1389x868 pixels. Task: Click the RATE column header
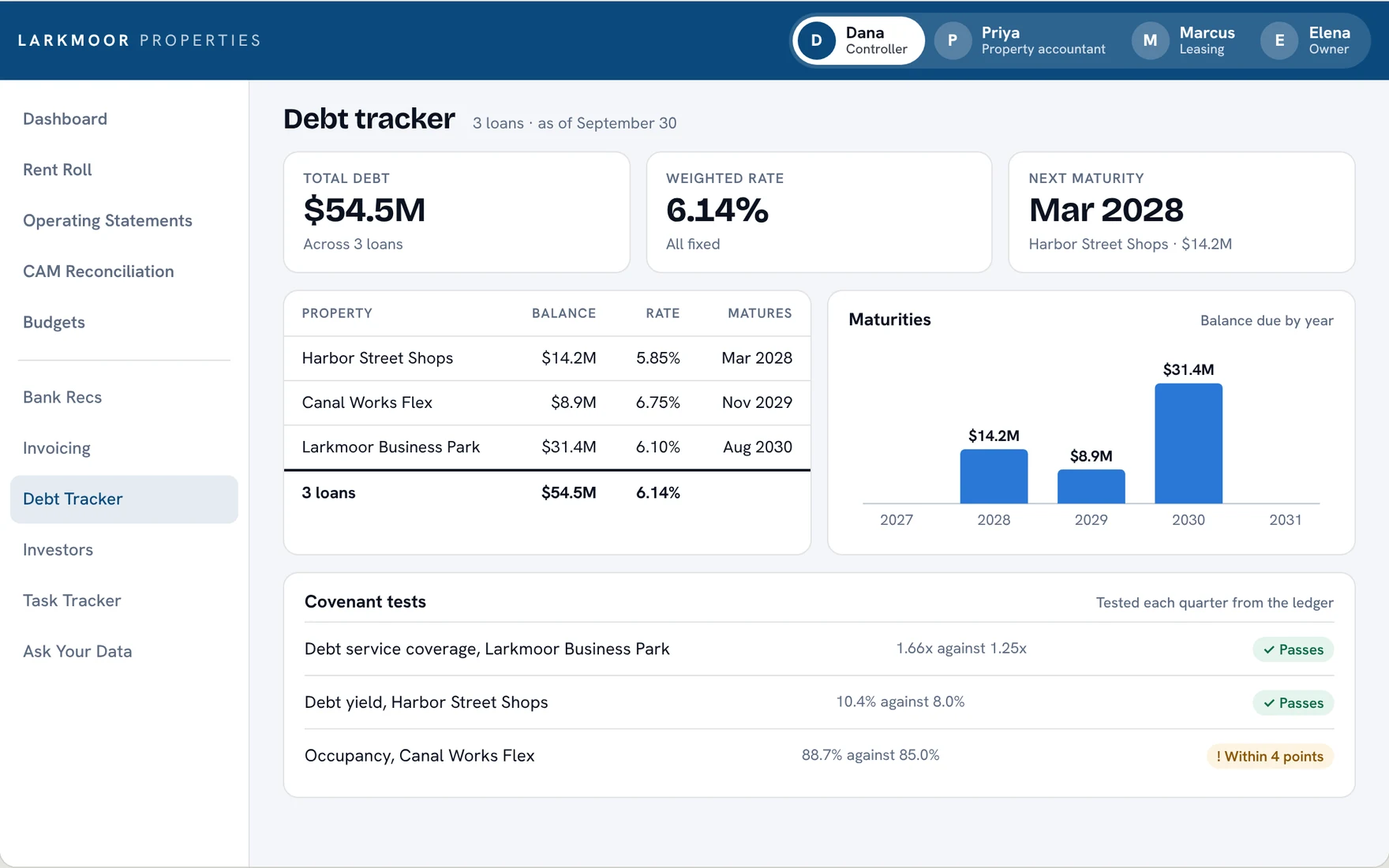tap(662, 313)
